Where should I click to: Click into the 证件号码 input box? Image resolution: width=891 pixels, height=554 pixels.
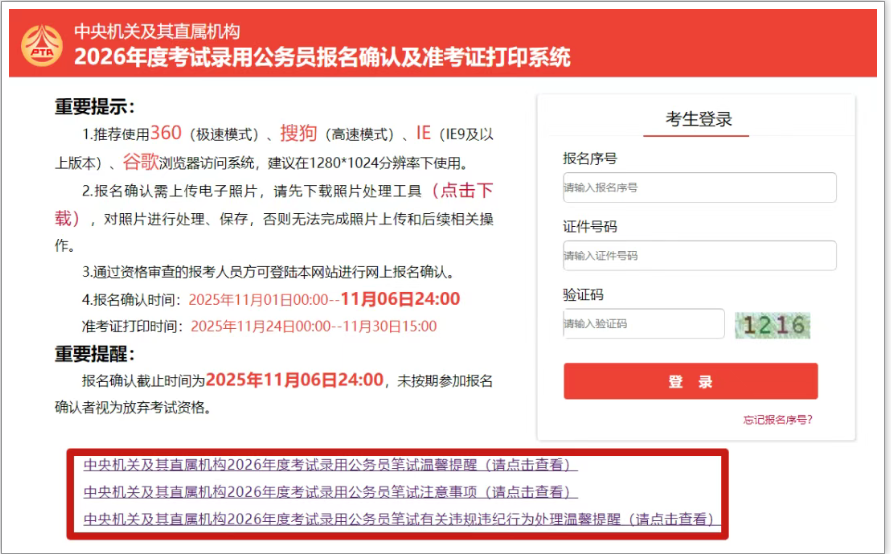click(699, 256)
